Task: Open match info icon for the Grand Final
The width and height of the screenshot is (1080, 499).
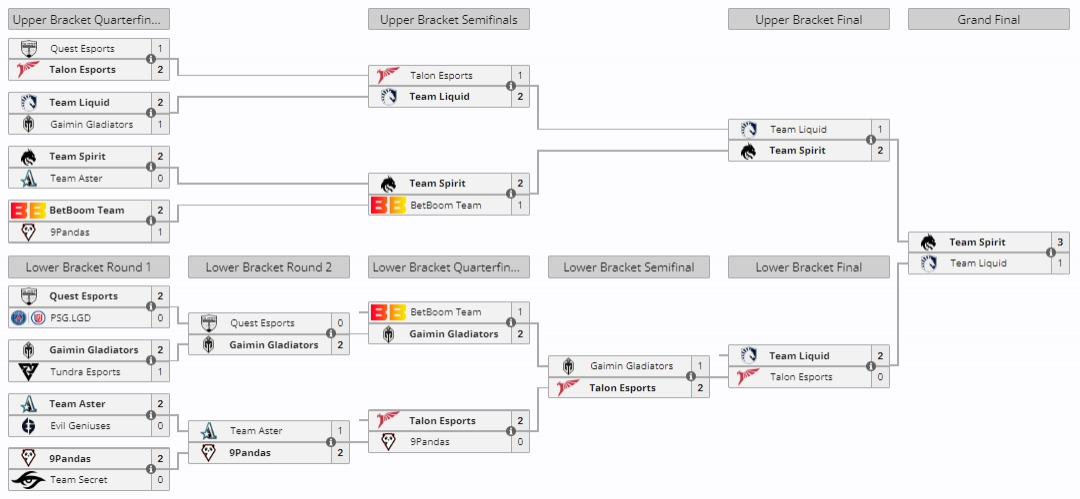Action: click(1050, 253)
